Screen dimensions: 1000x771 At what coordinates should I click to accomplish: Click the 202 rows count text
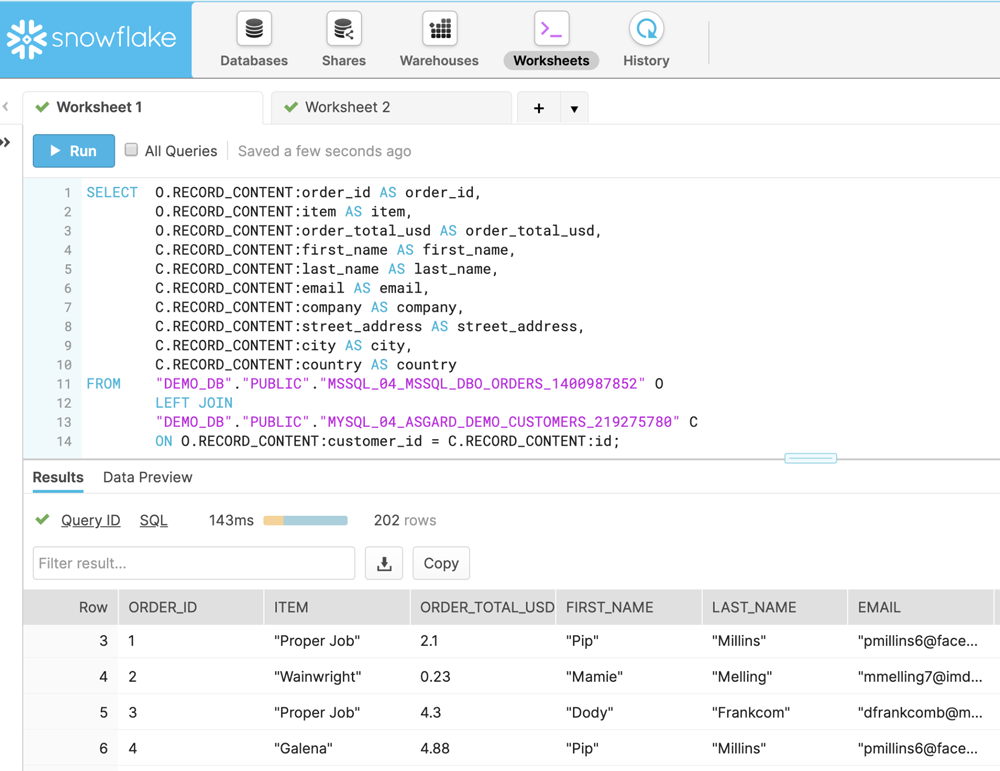[x=405, y=520]
